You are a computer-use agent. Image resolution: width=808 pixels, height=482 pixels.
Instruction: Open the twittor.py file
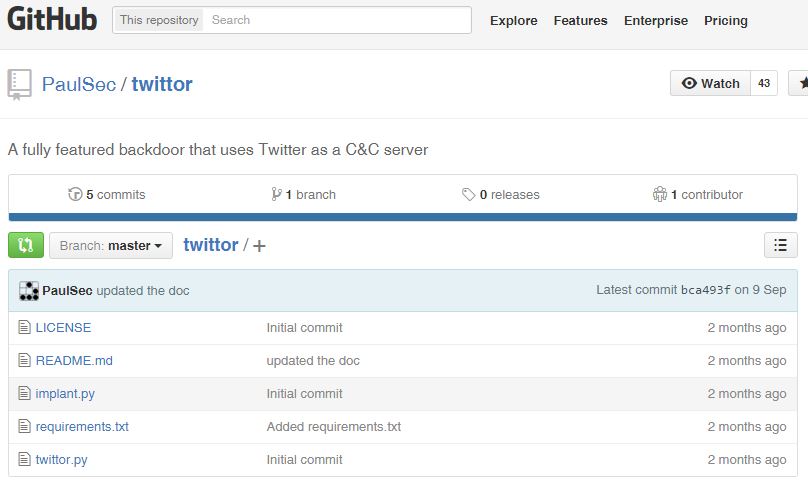pos(61,460)
